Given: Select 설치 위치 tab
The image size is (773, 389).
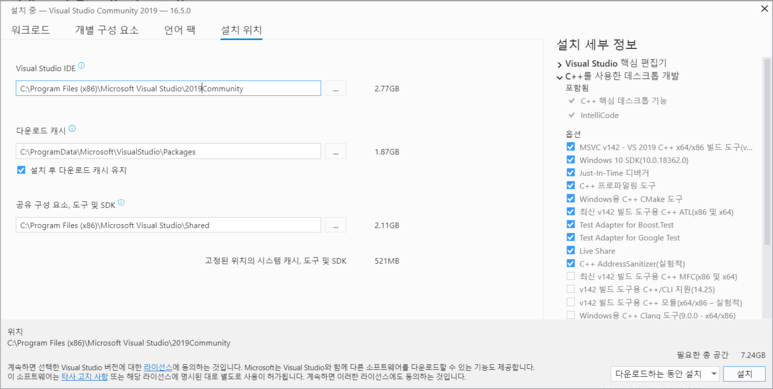Looking at the screenshot, I should pos(242,30).
